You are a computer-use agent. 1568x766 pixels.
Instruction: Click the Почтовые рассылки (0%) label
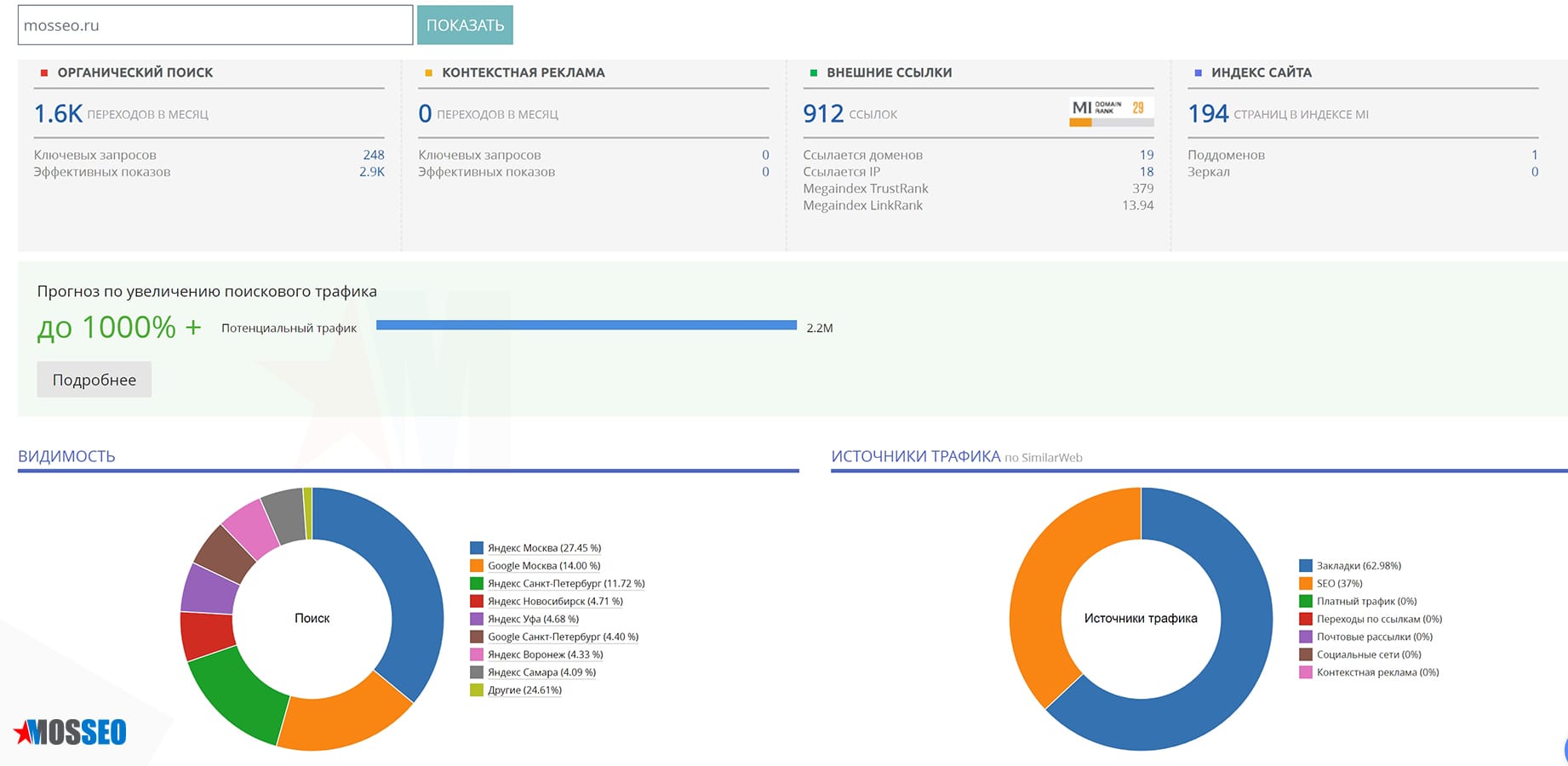1375,637
